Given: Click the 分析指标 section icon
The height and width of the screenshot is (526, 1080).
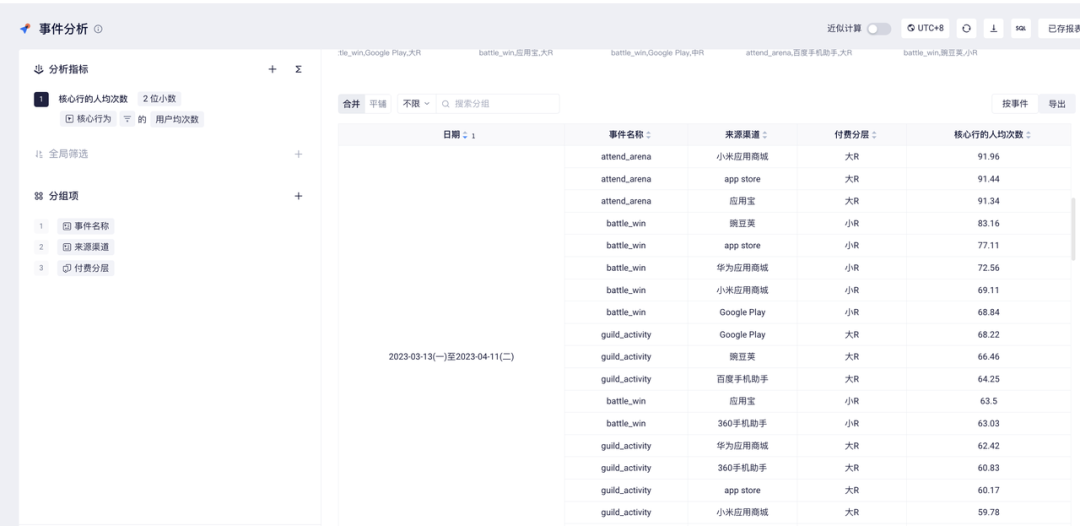Looking at the screenshot, I should (x=39, y=70).
